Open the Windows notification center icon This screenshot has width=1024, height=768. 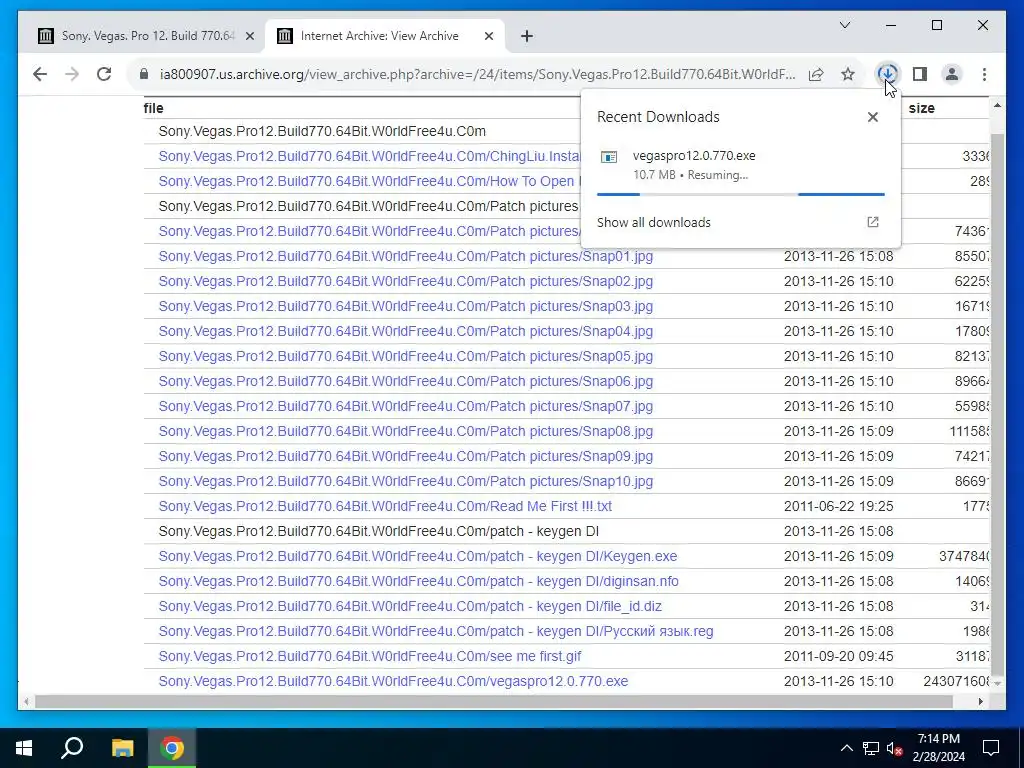point(991,748)
